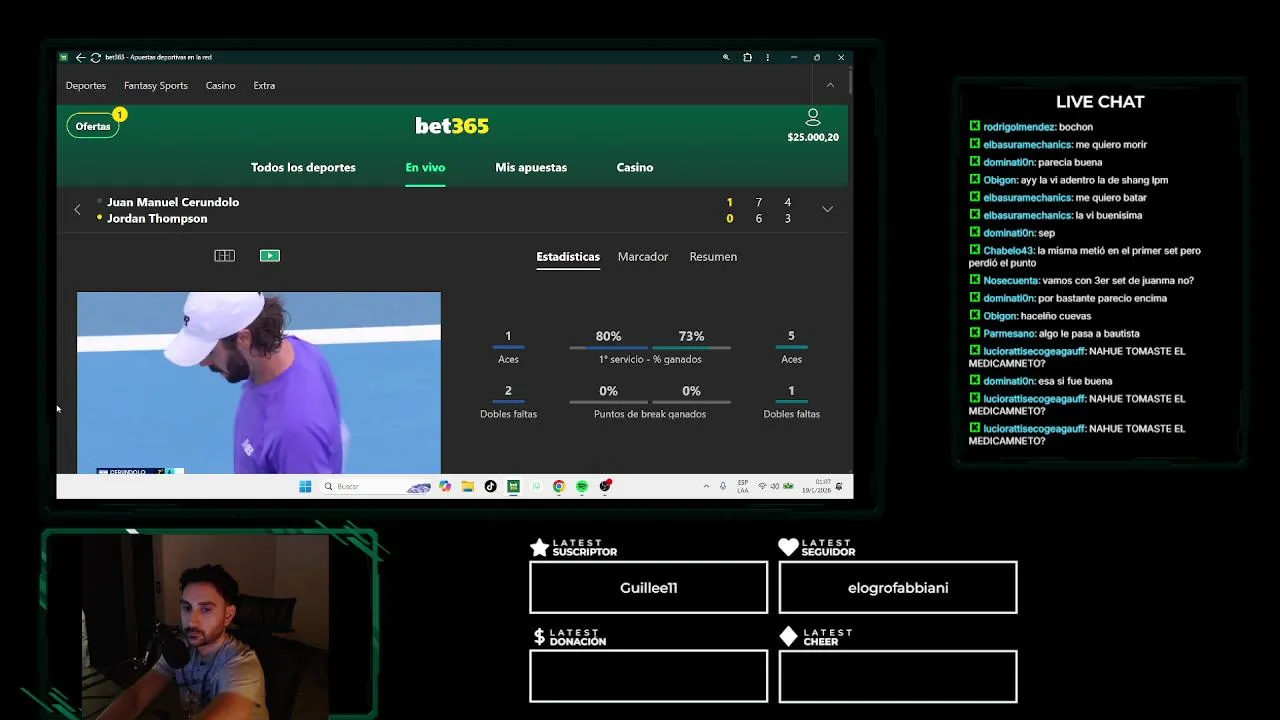
Task: Click Parmesano chat message
Action: pos(1054,334)
